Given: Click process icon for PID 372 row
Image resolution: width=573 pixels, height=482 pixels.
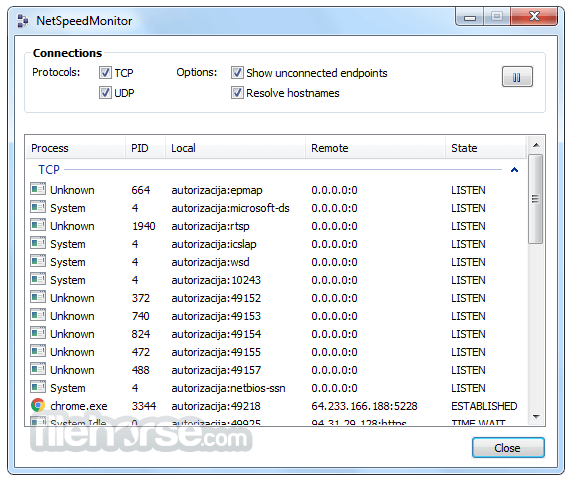Looking at the screenshot, I should 38,297.
